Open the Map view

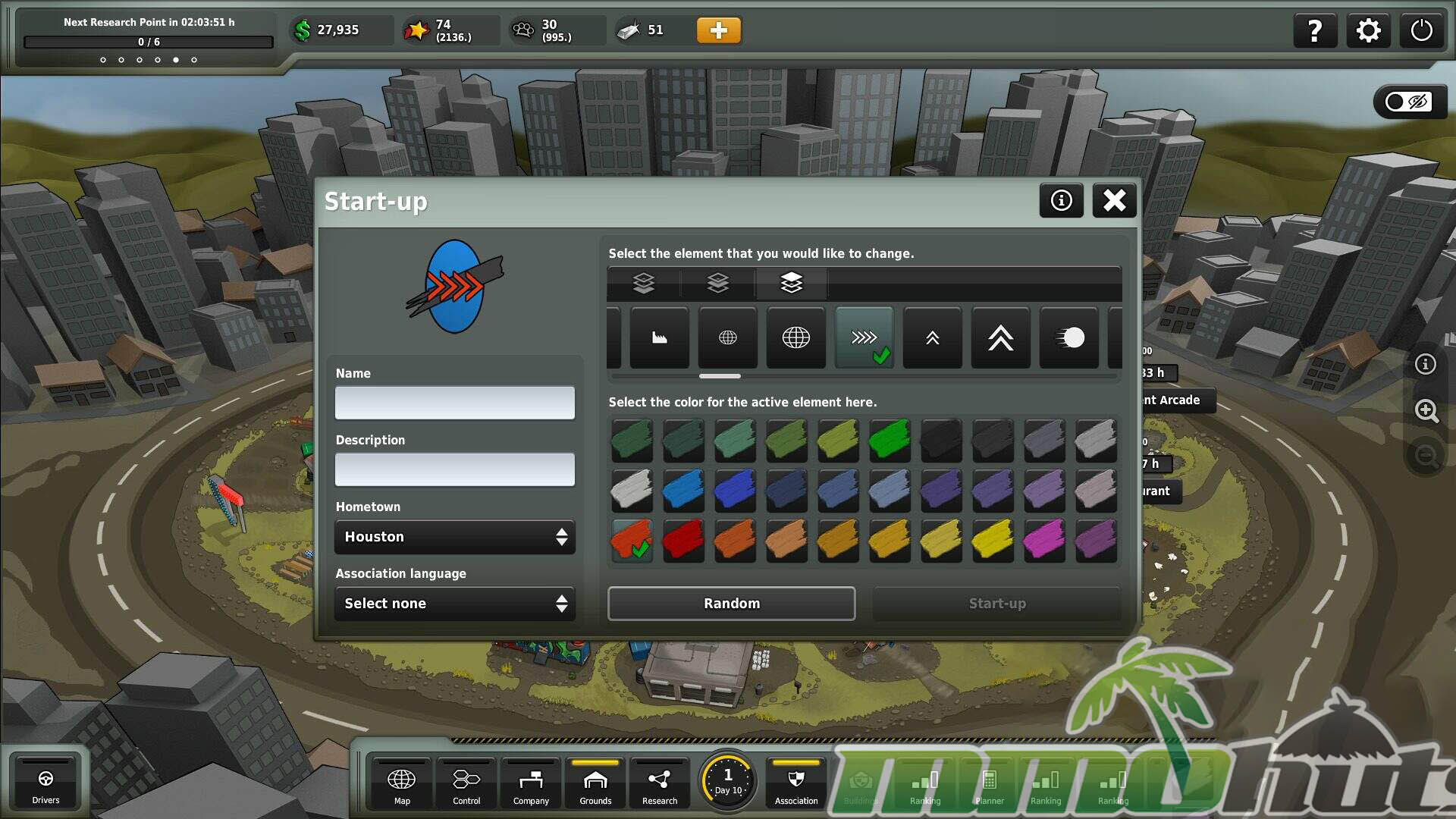402,785
